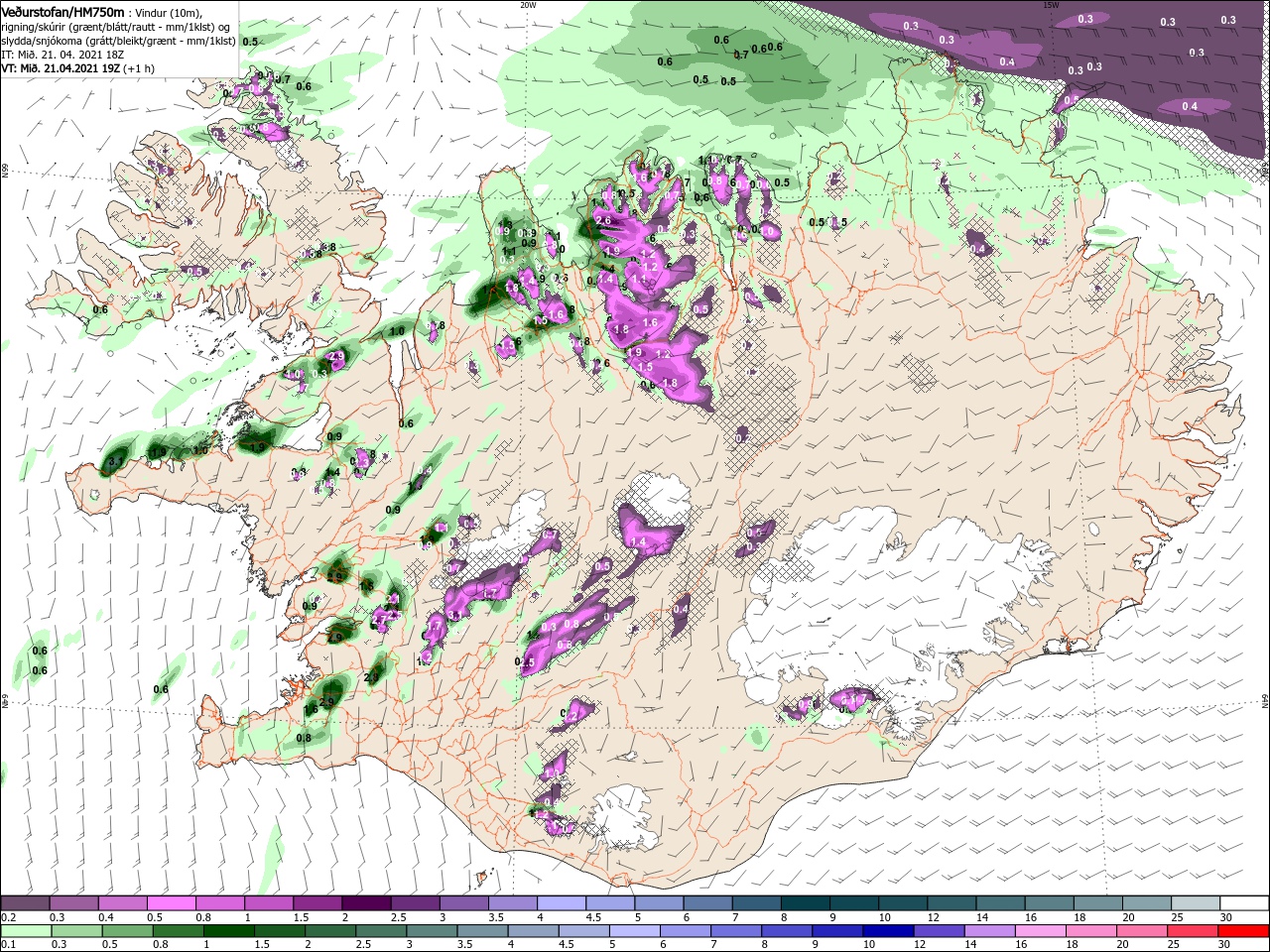Click the 2.6 precipitation value in north Iceland
Viewport: 1270px width, 952px height.
[602, 220]
